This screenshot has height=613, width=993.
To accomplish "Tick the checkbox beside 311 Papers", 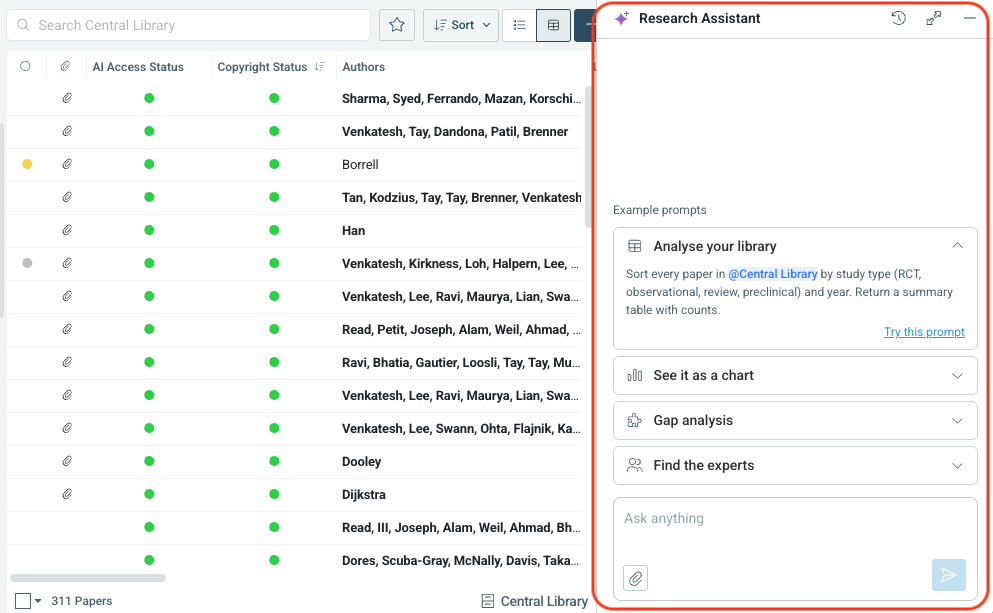I will point(23,601).
